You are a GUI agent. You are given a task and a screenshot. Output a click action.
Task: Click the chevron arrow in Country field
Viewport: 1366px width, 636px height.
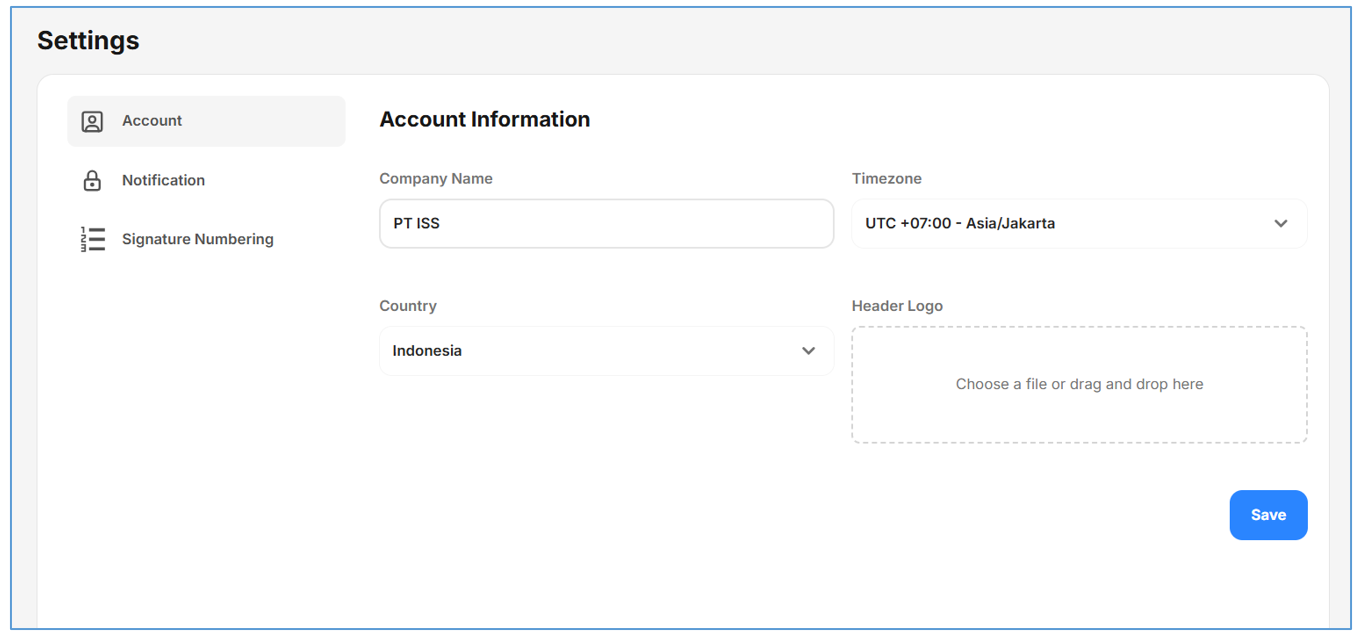tap(808, 351)
